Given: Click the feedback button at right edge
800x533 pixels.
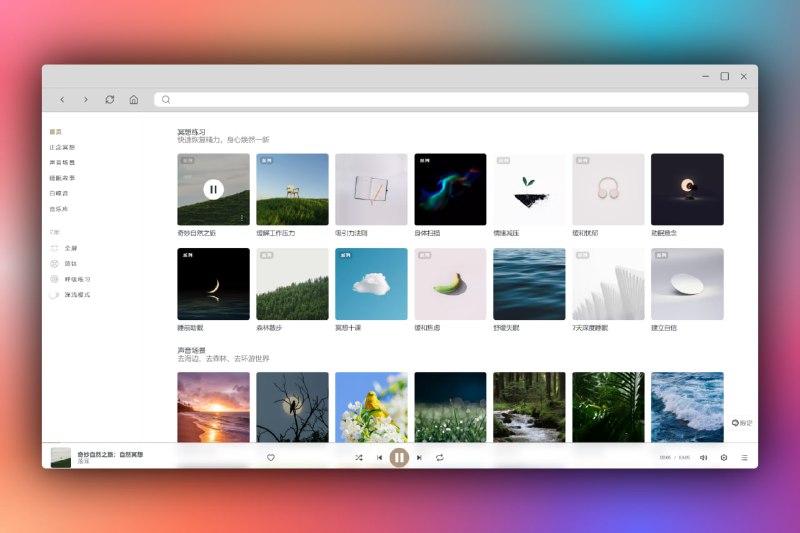Looking at the screenshot, I should pyautogui.click(x=742, y=423).
